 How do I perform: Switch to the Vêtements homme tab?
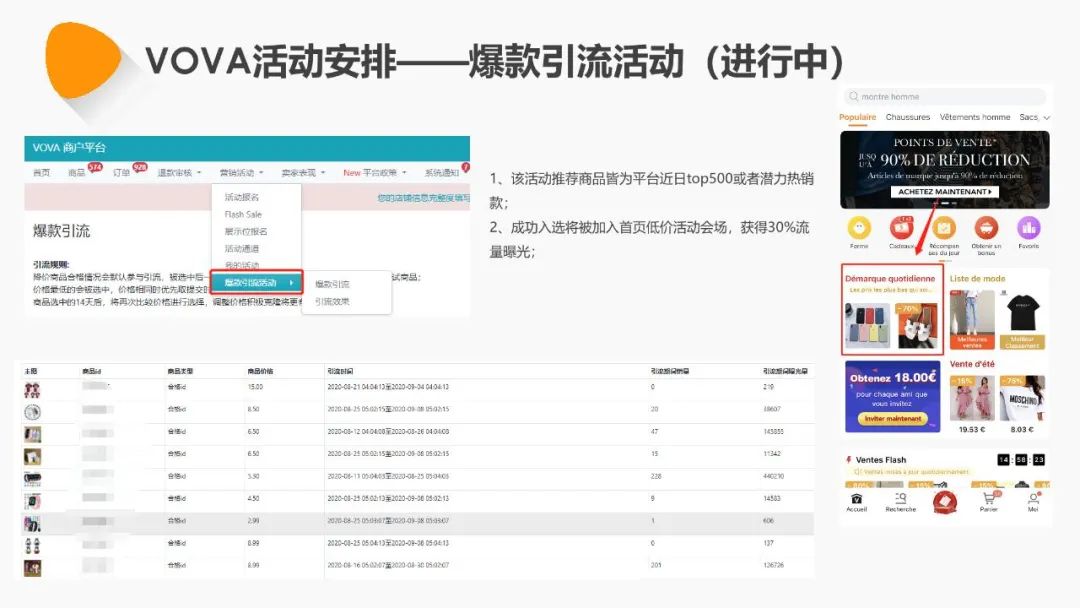[975, 117]
